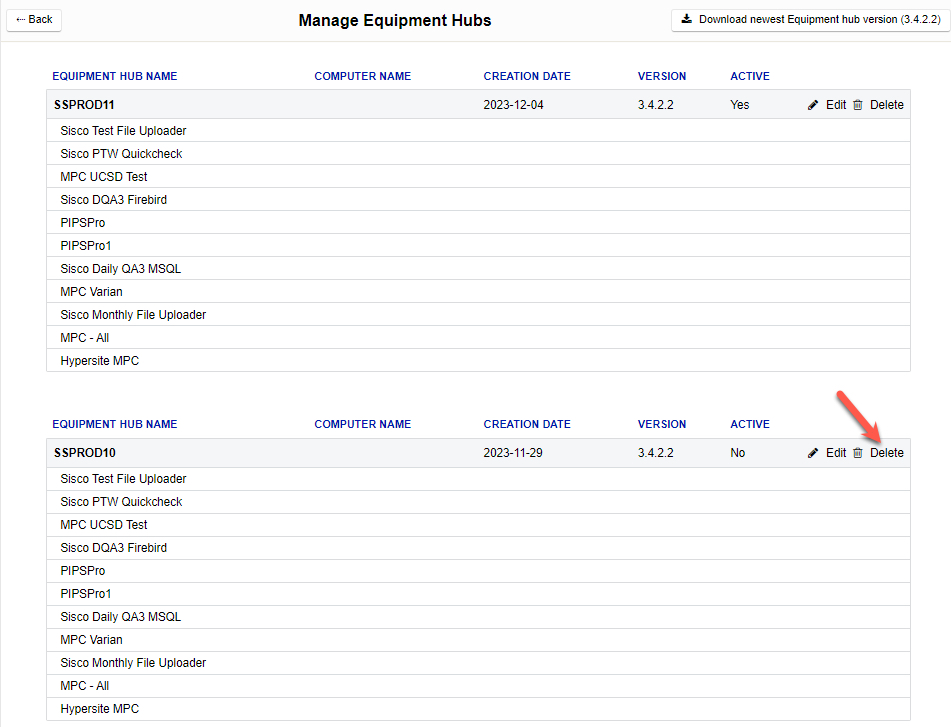This screenshot has width=951, height=727.
Task: Select the SSPROD10 hub name row
Action: [x=85, y=453]
